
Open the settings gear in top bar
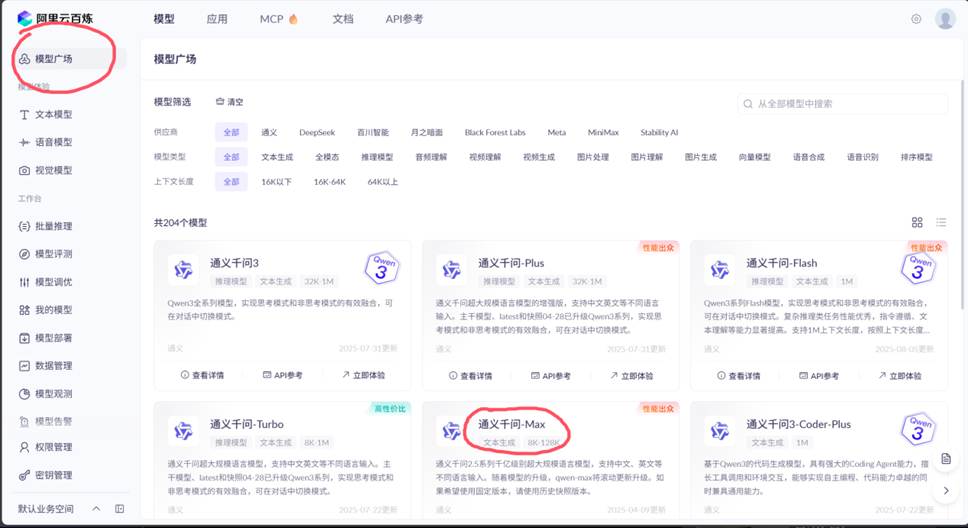(x=916, y=19)
